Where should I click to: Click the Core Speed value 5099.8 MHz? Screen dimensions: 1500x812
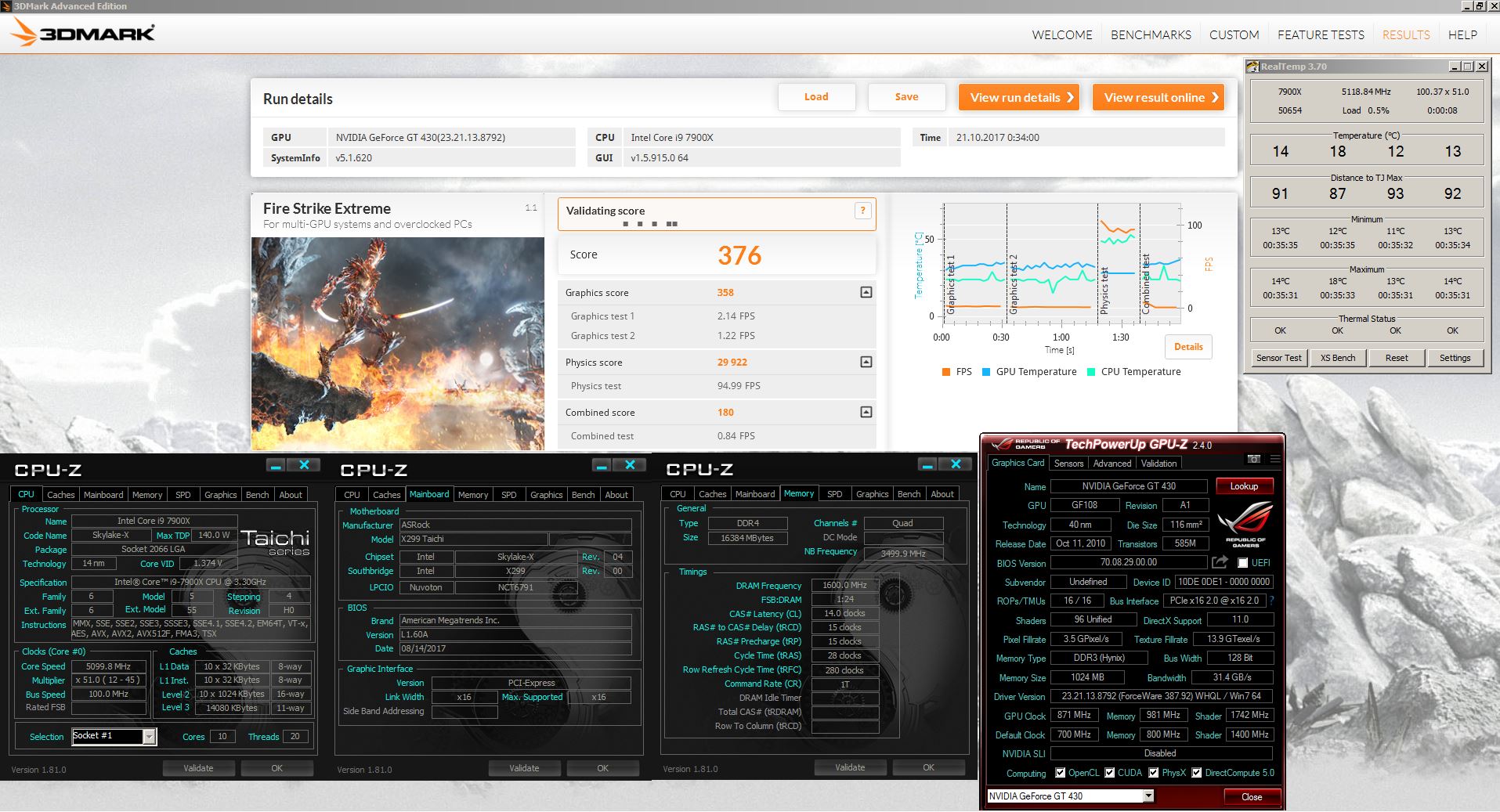108,667
